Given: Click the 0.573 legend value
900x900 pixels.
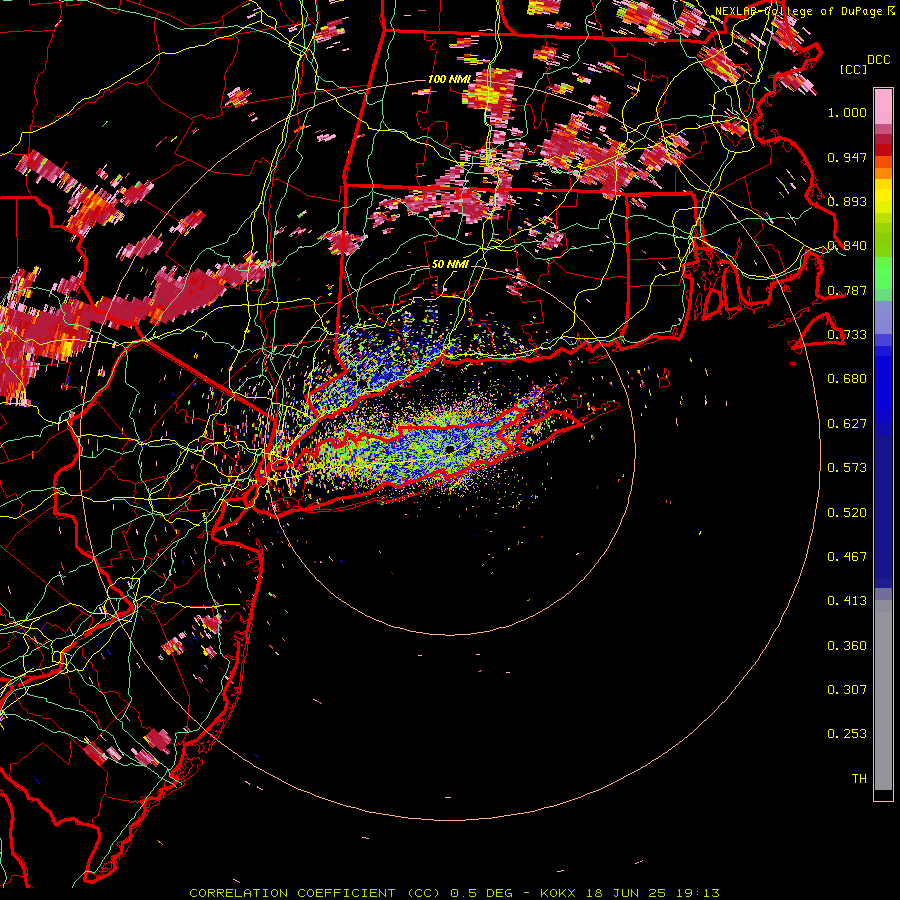Looking at the screenshot, I should click(x=847, y=468).
